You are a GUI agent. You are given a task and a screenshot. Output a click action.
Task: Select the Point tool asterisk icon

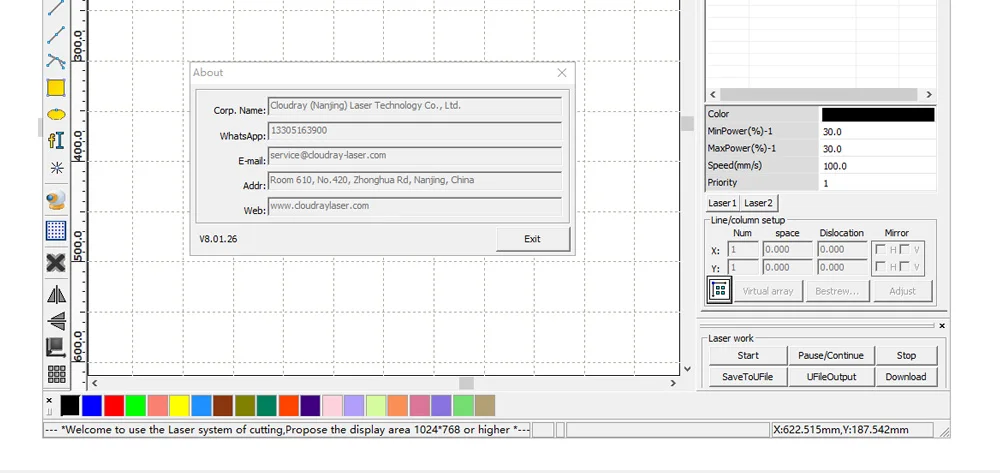[56, 168]
